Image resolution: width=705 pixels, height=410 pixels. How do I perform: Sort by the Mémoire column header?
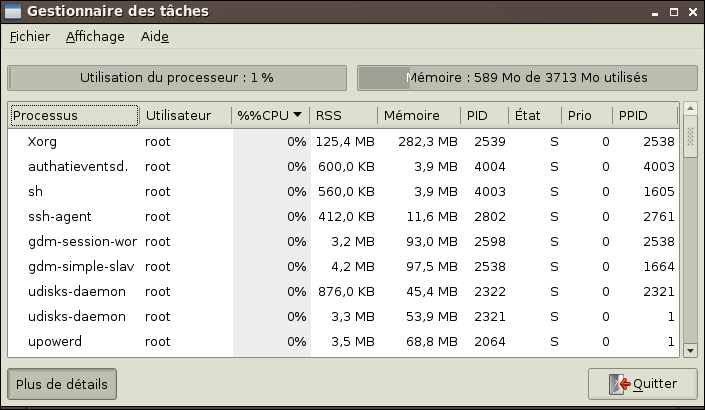(x=418, y=115)
